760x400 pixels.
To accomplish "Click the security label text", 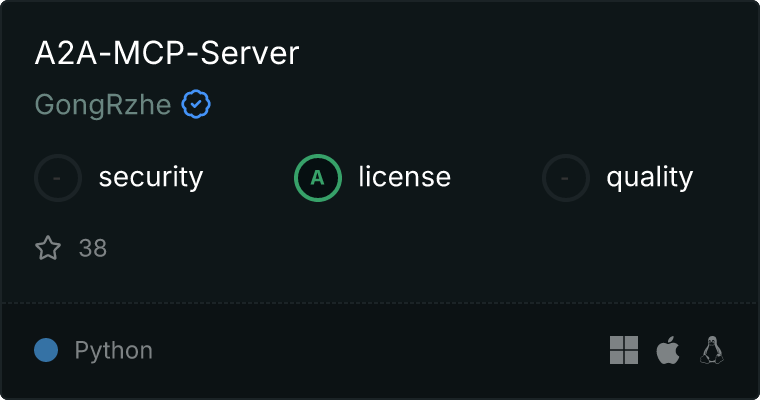I will tap(151, 177).
